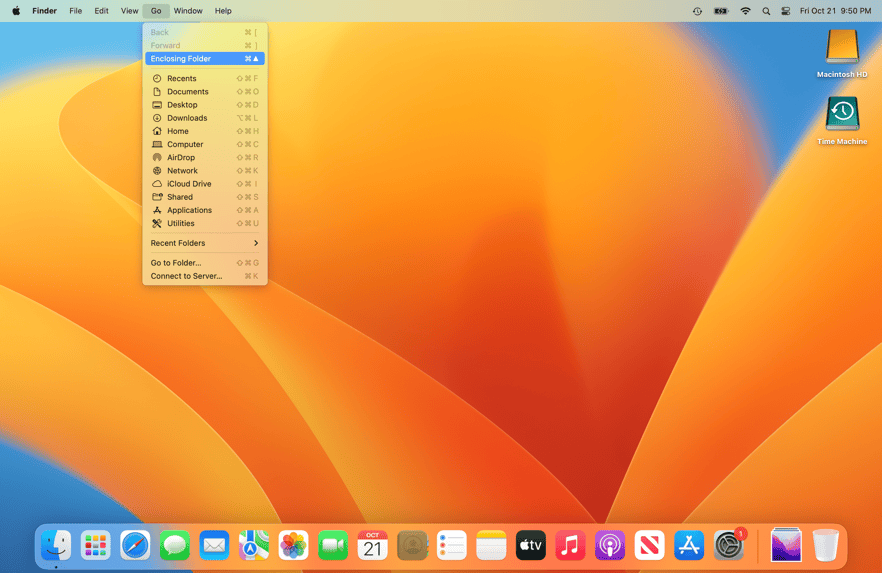Open Maps app in the Dock

pyautogui.click(x=254, y=545)
